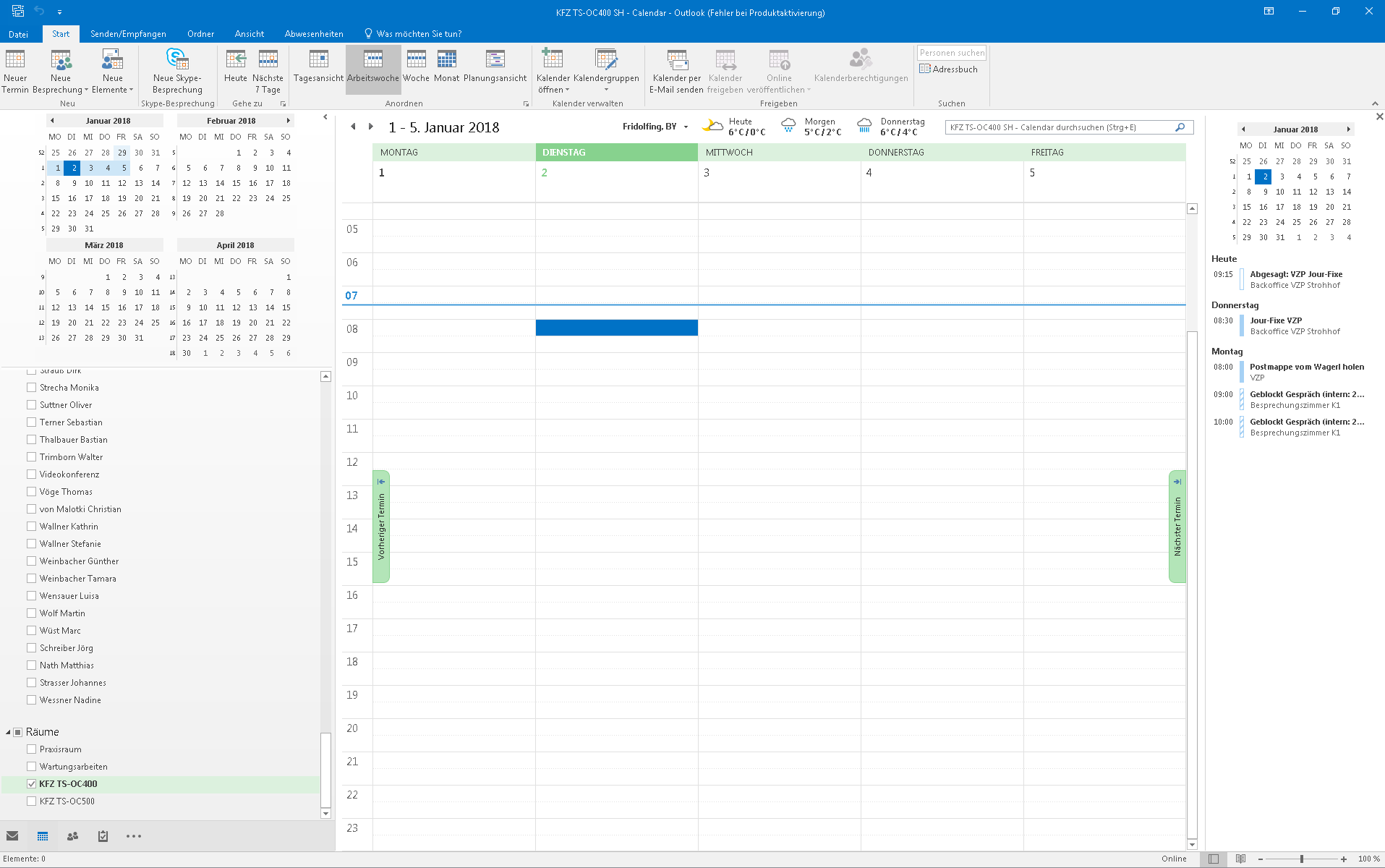The height and width of the screenshot is (868, 1385).
Task: Check the Strecha Monika calendar
Action: click(32, 388)
